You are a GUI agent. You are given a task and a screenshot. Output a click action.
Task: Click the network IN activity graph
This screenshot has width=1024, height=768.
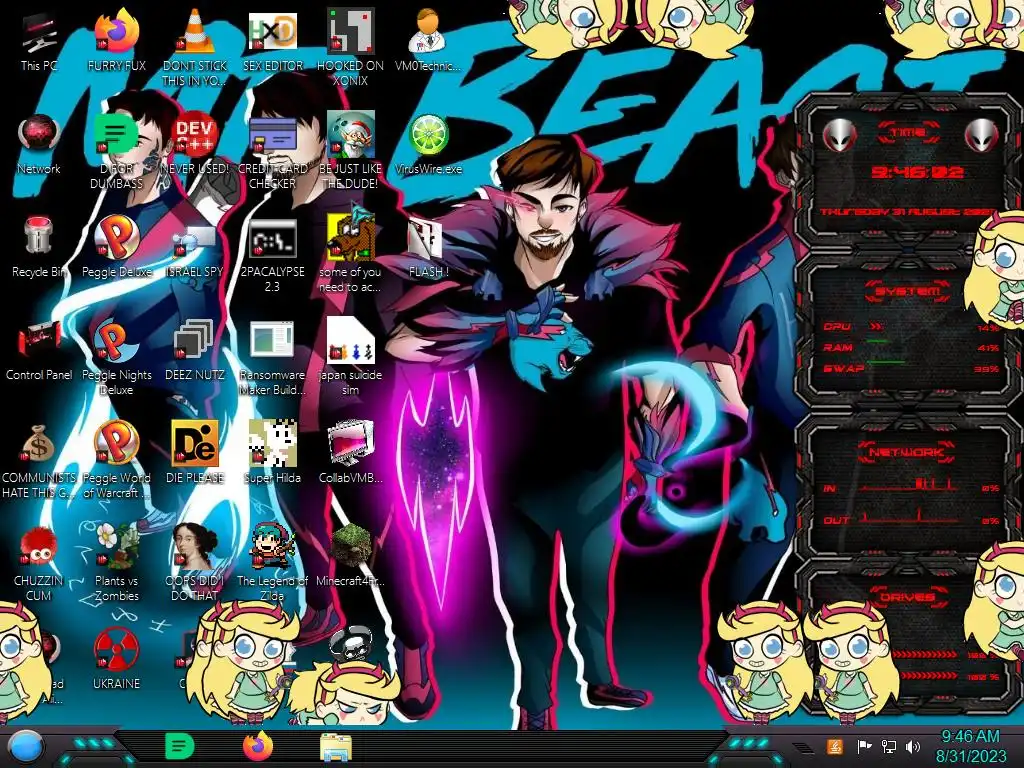(x=909, y=485)
